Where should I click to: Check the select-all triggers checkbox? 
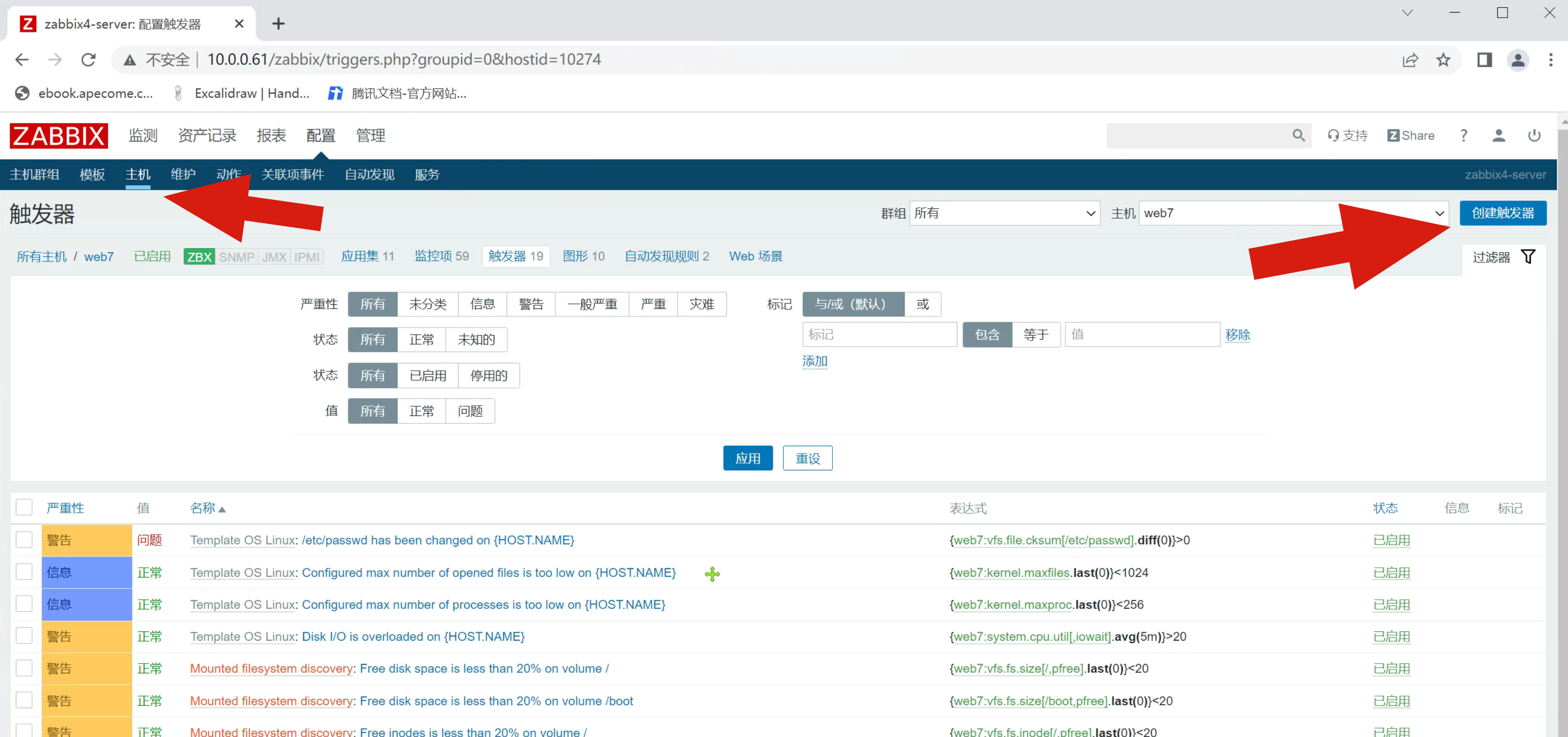point(24,507)
